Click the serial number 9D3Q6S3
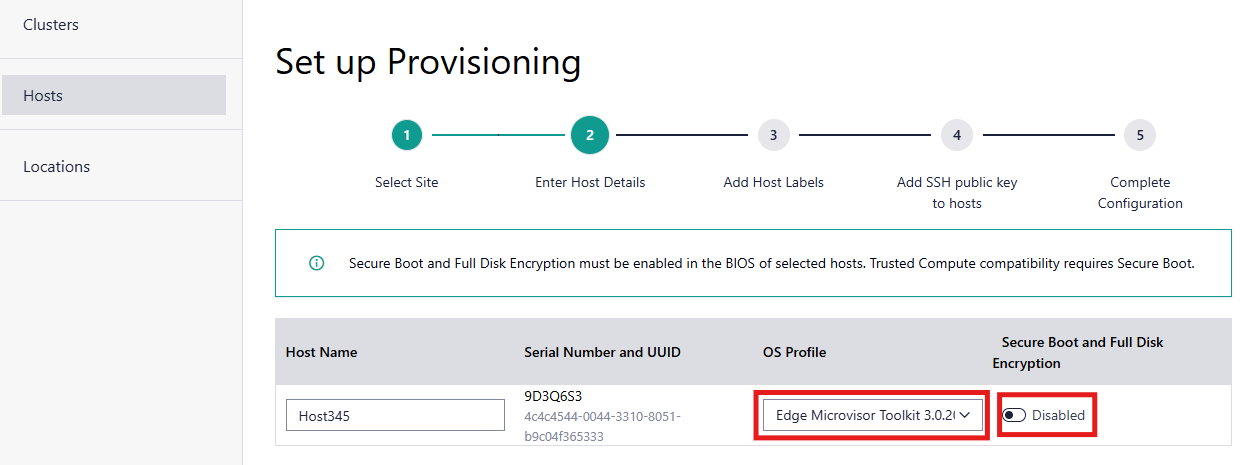Image resolution: width=1242 pixels, height=465 pixels. (x=553, y=396)
